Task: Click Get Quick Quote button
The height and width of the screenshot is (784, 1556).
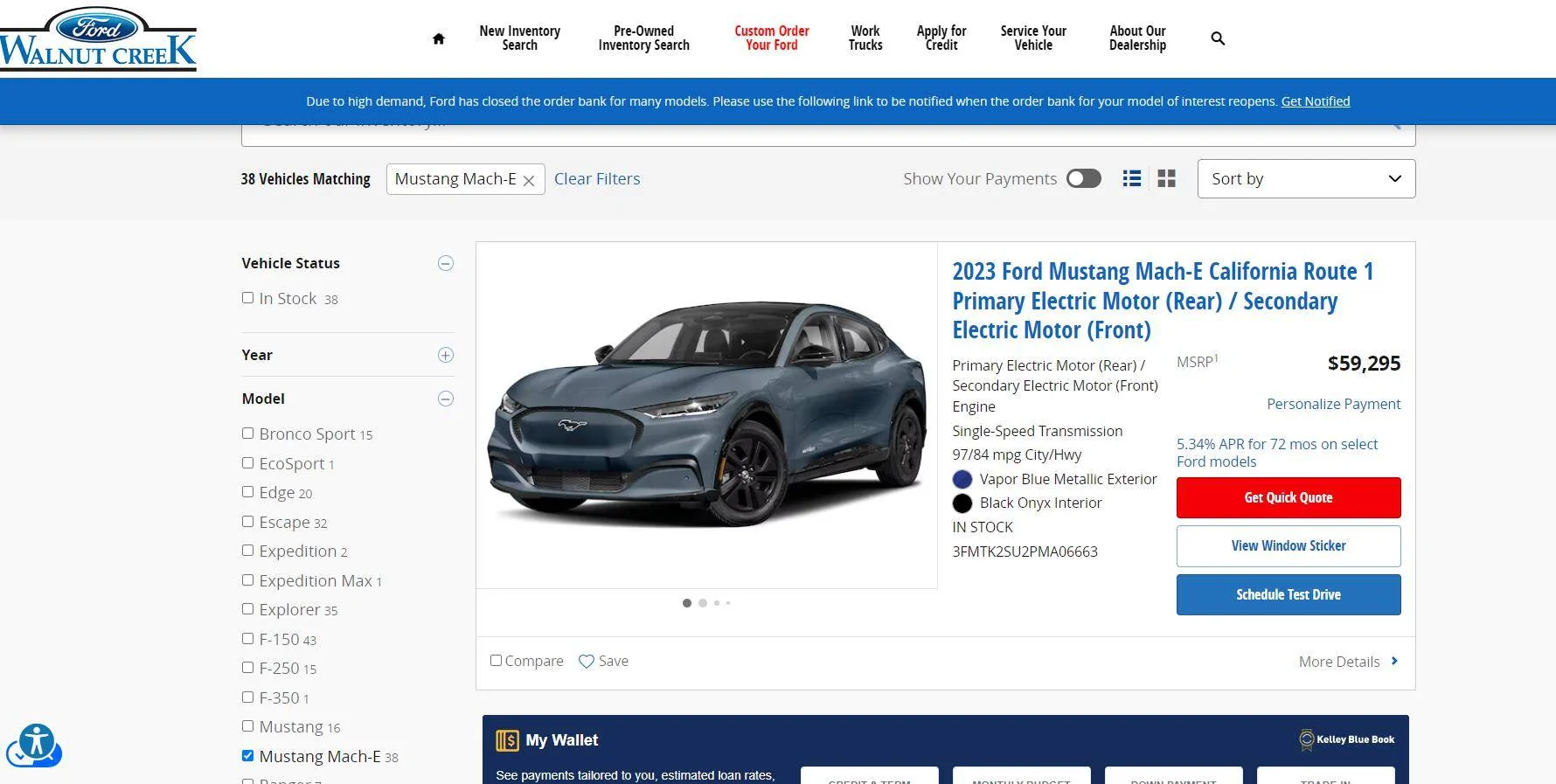Action: coord(1289,497)
